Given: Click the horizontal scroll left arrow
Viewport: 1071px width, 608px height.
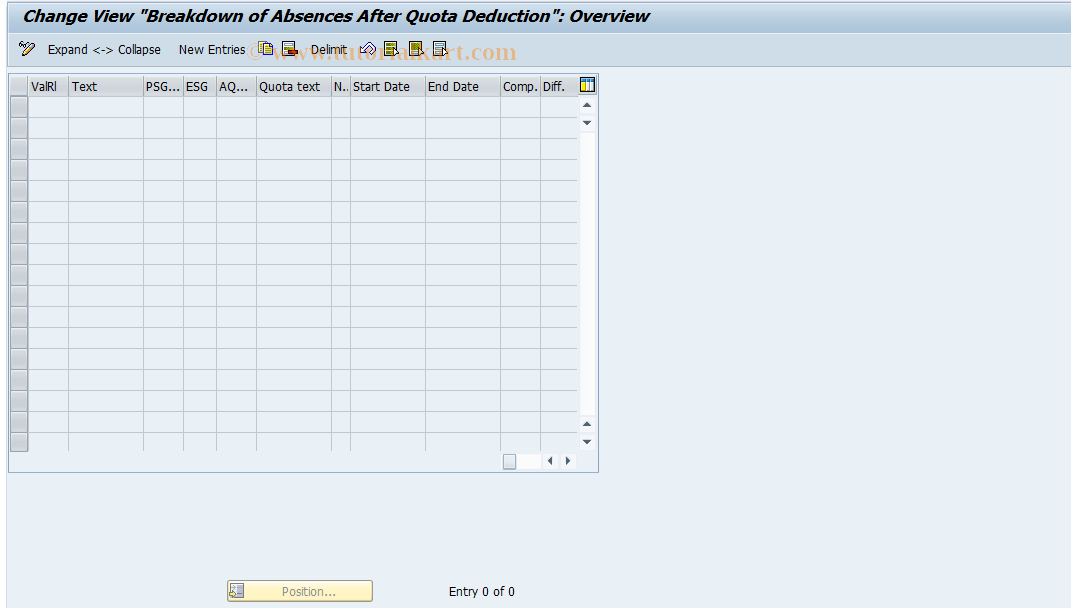Looking at the screenshot, I should pyautogui.click(x=550, y=461).
